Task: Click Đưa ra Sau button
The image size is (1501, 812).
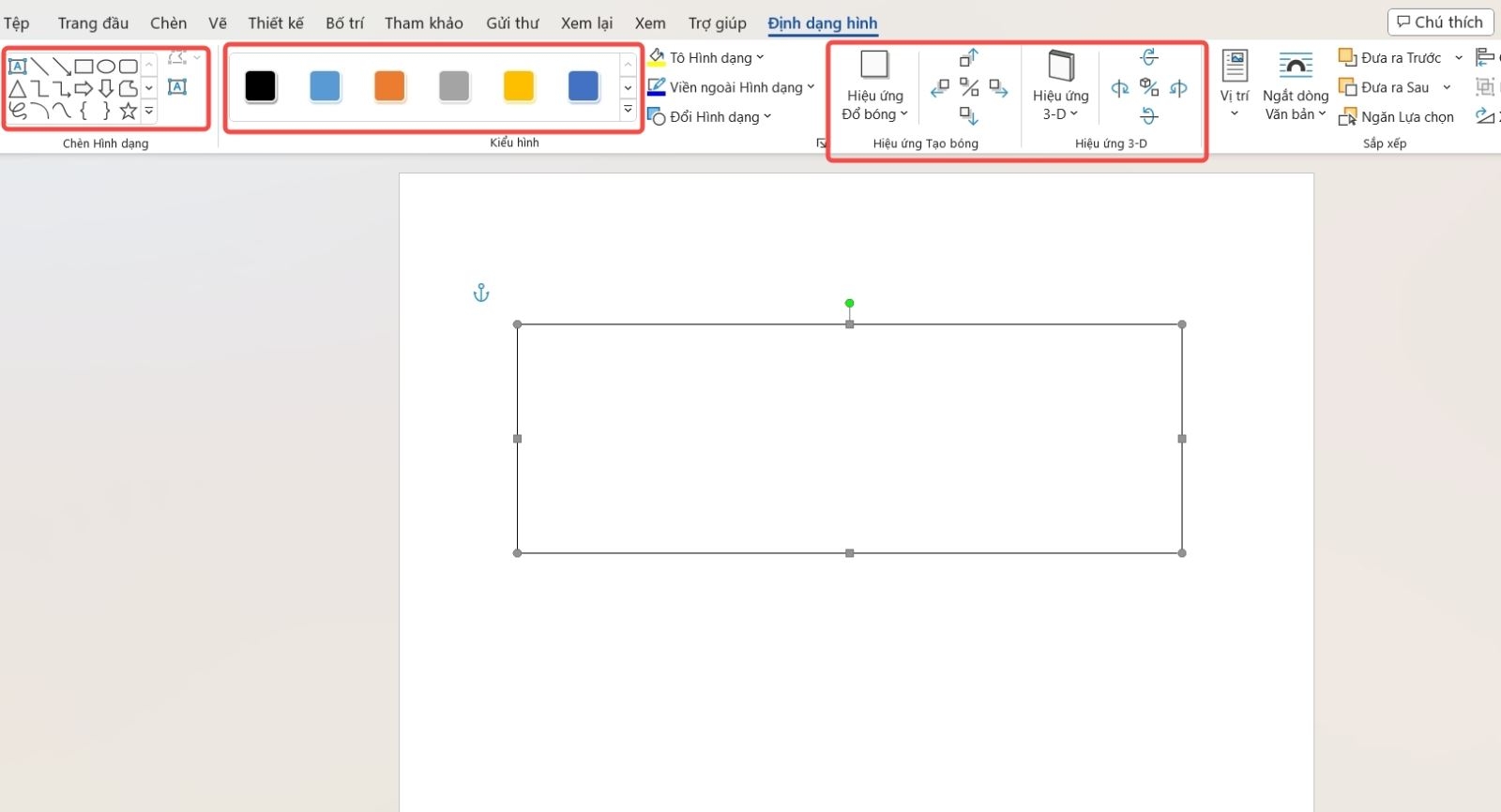Action: pos(1385,87)
